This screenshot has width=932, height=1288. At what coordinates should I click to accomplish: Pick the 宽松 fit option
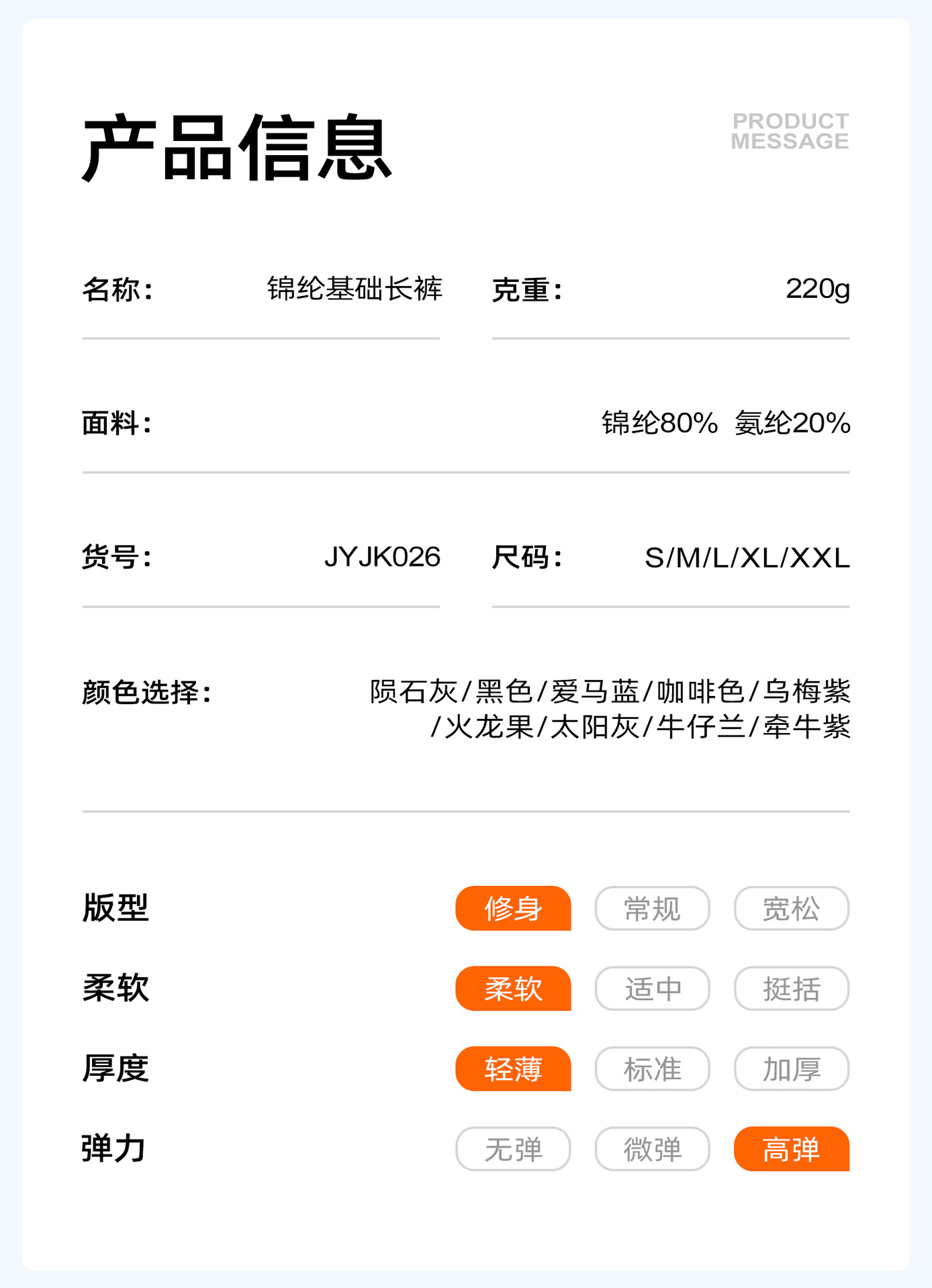point(791,908)
